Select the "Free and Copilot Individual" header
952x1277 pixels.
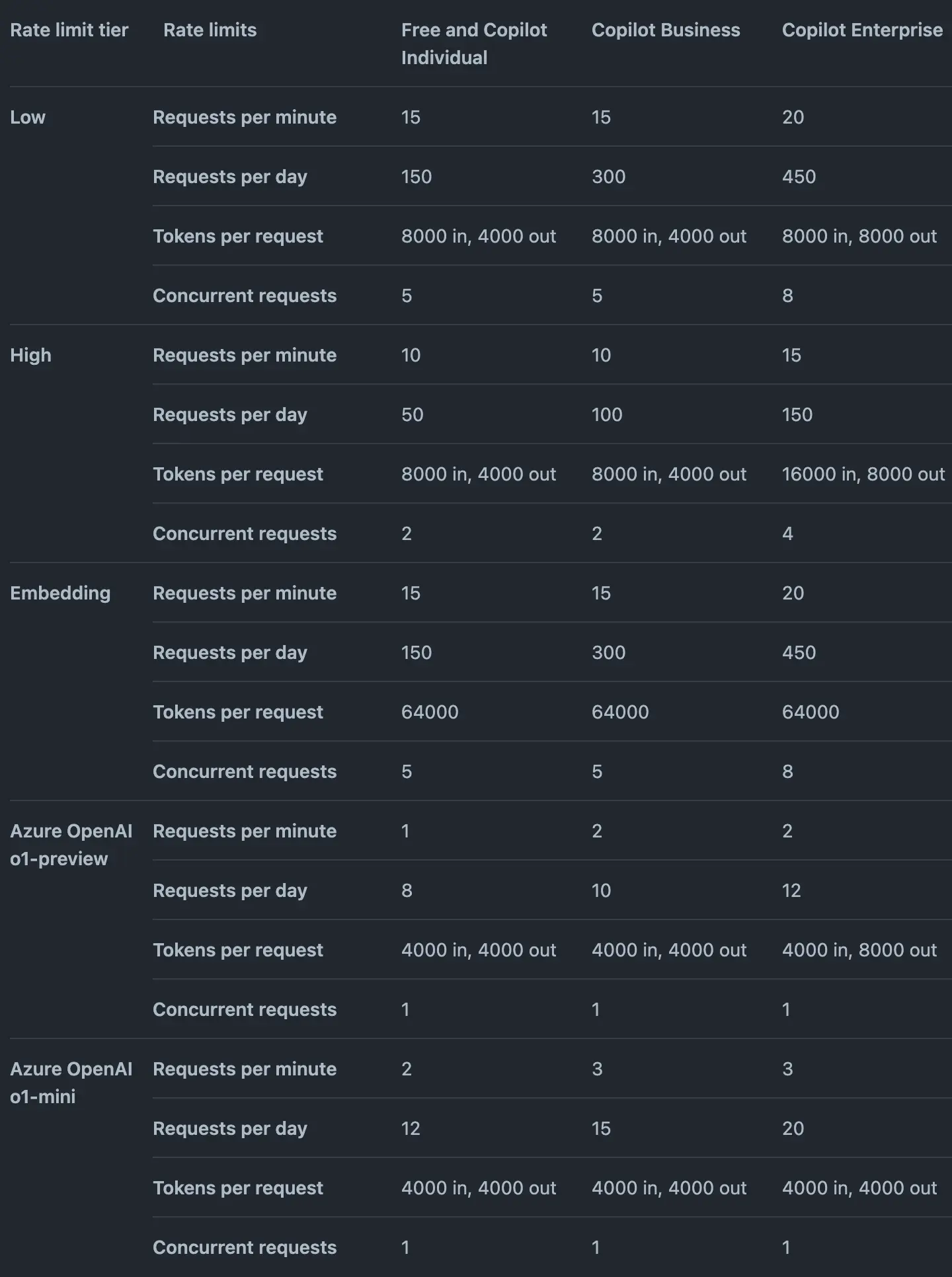pyautogui.click(x=473, y=44)
